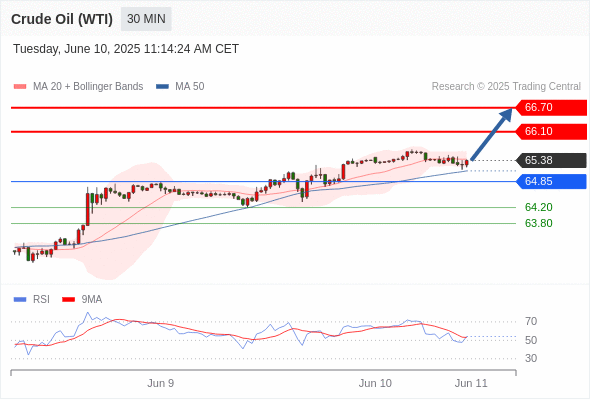Click the Jun 10 date axis label
Viewport: 590px width, 400px height.
click(x=375, y=383)
